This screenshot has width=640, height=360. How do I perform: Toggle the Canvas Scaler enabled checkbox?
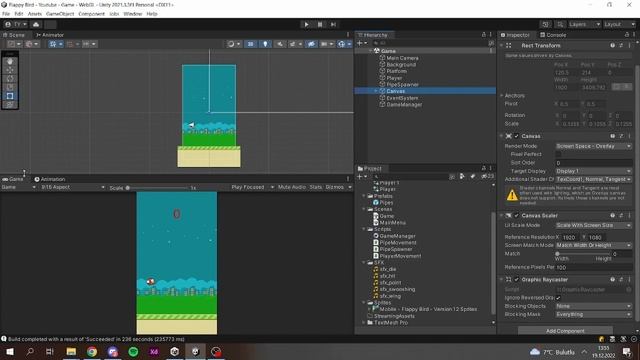click(516, 216)
